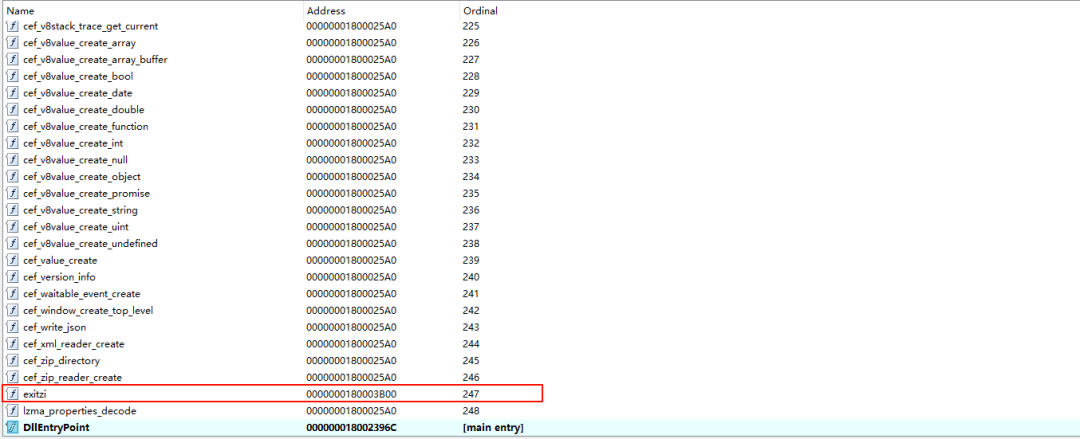Select the function icon beside cef_v8value_create_int
Viewport: 1080px width, 439px height.
(x=12, y=143)
